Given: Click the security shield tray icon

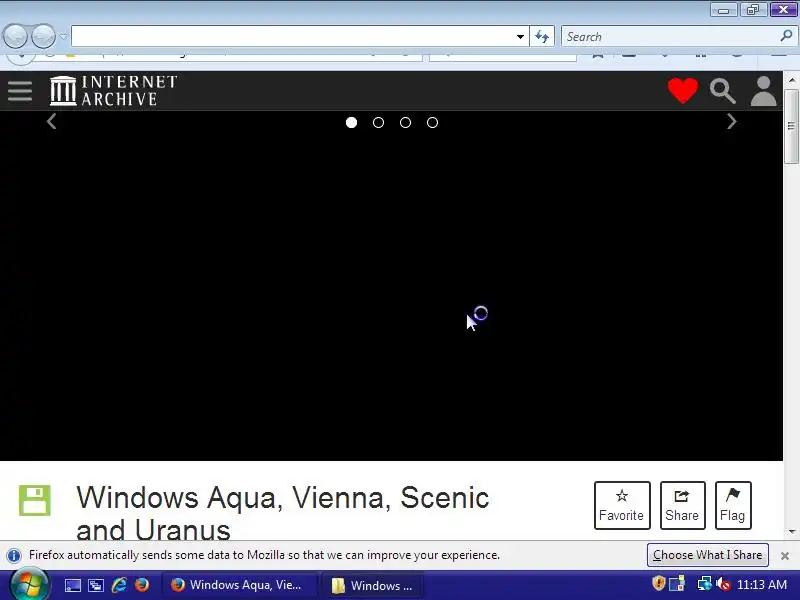Looking at the screenshot, I should coord(659,583).
